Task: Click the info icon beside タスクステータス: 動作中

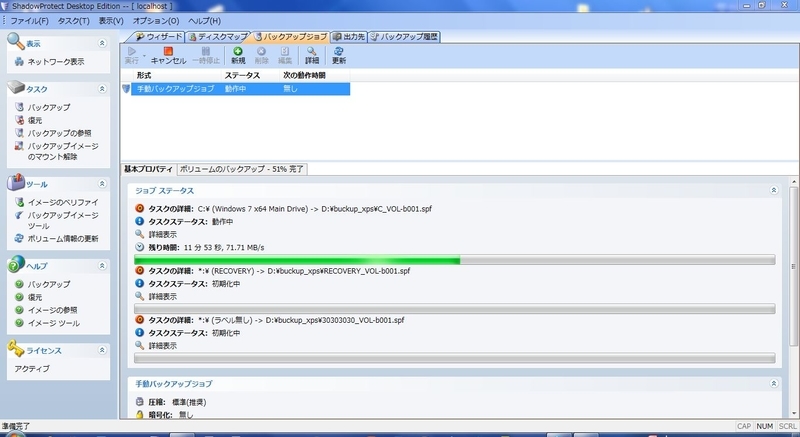Action: point(139,221)
